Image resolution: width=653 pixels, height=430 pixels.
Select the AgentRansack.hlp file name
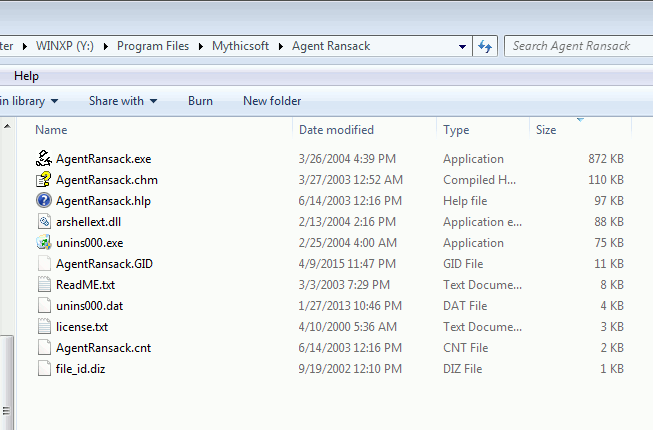(103, 201)
